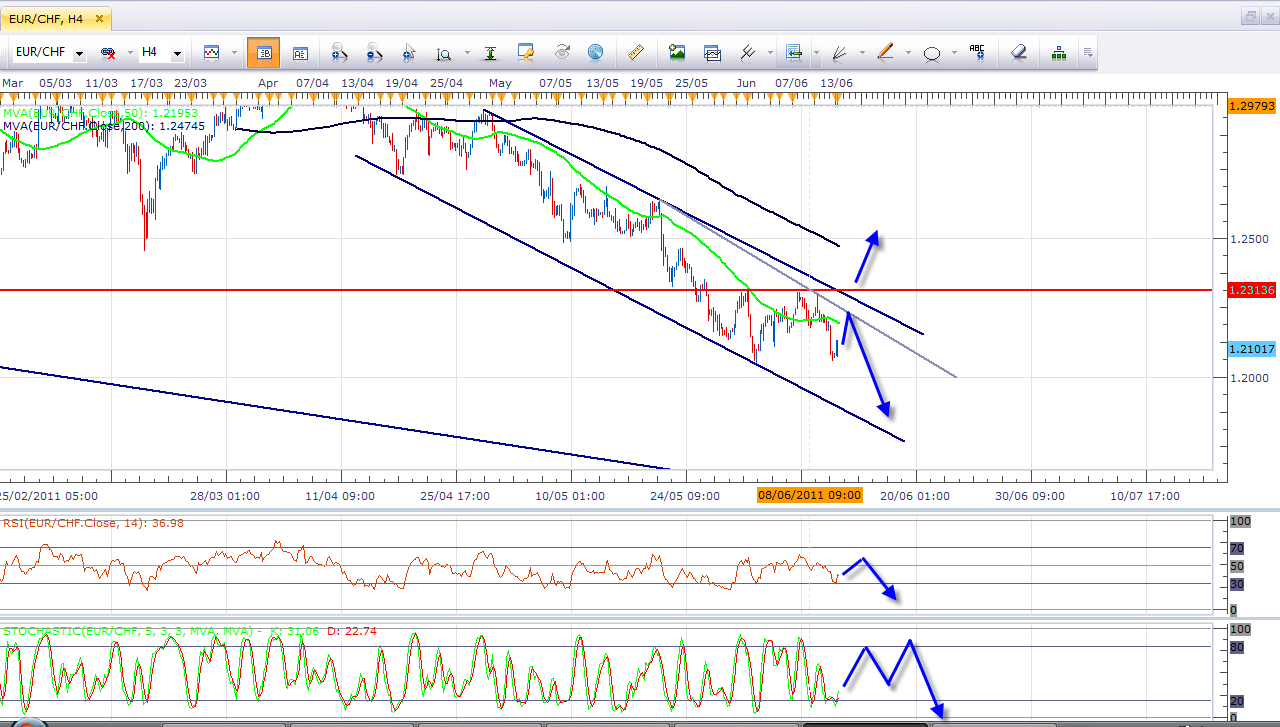Screen dimensions: 1280x727
Task: Click the 20/06 01:00 time axis label
Action: (x=914, y=496)
